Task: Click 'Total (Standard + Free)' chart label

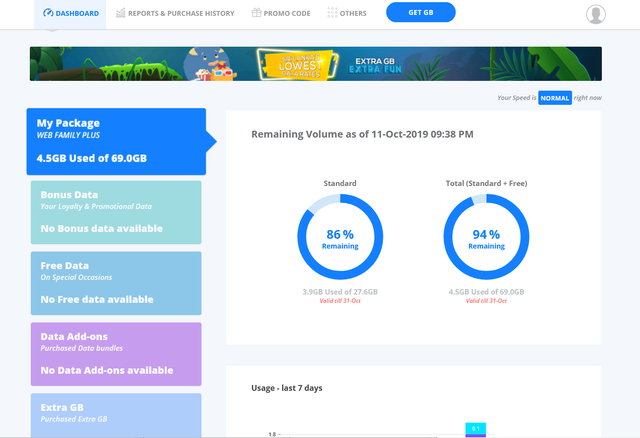Action: (486, 183)
